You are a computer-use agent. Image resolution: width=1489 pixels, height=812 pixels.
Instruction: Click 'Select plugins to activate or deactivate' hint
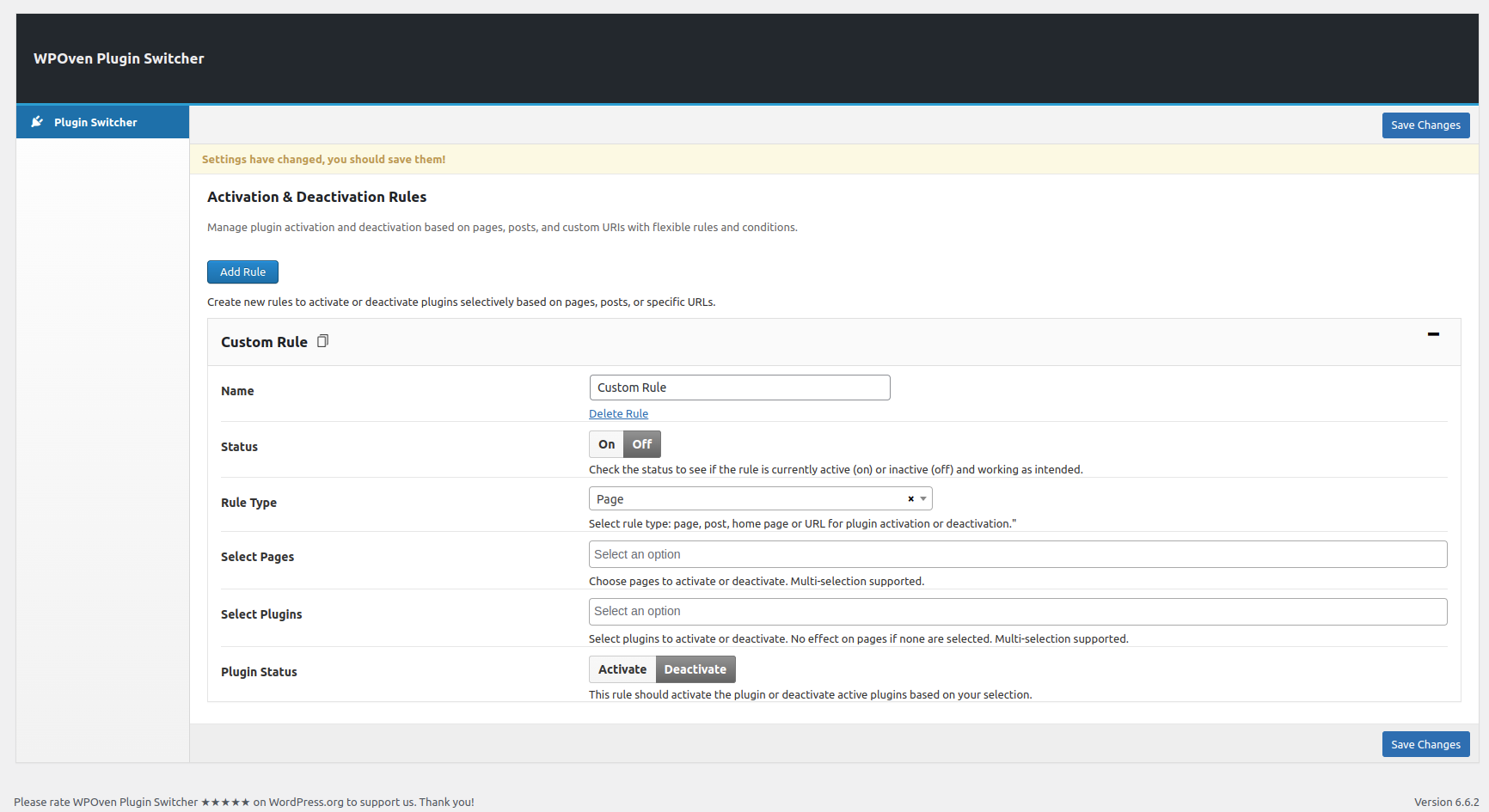click(x=858, y=639)
